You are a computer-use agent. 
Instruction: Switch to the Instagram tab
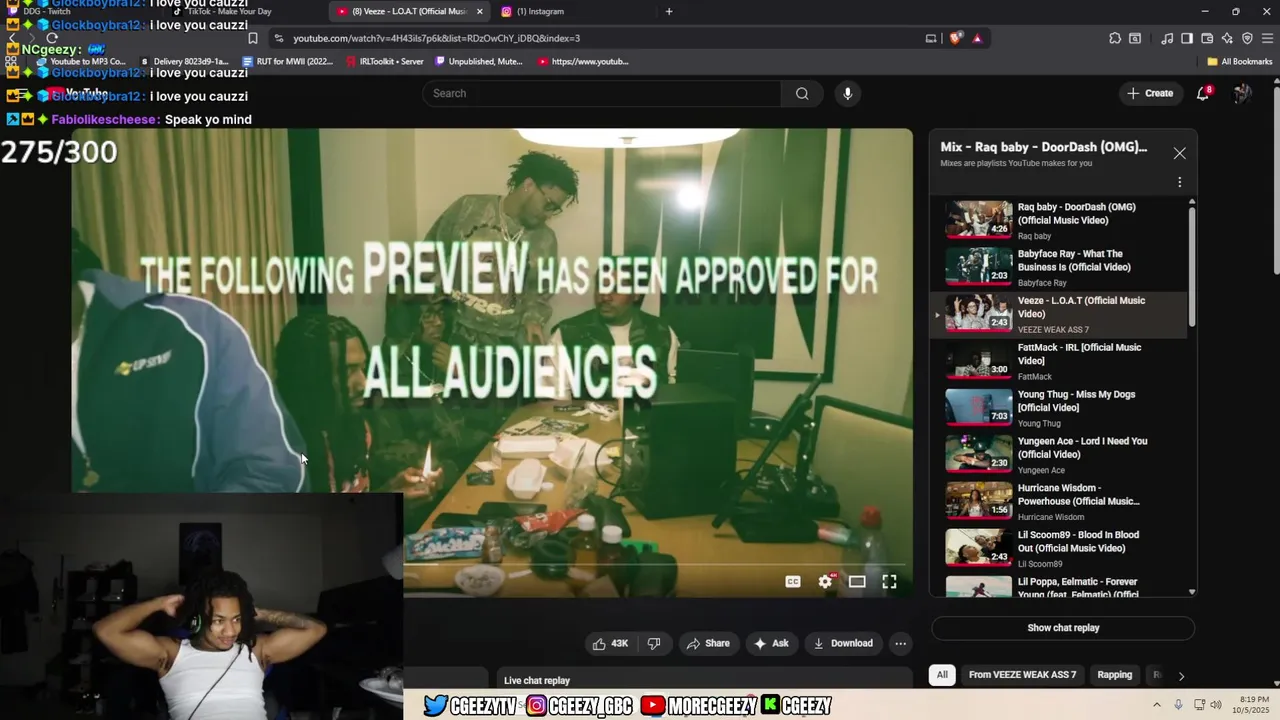(x=572, y=11)
